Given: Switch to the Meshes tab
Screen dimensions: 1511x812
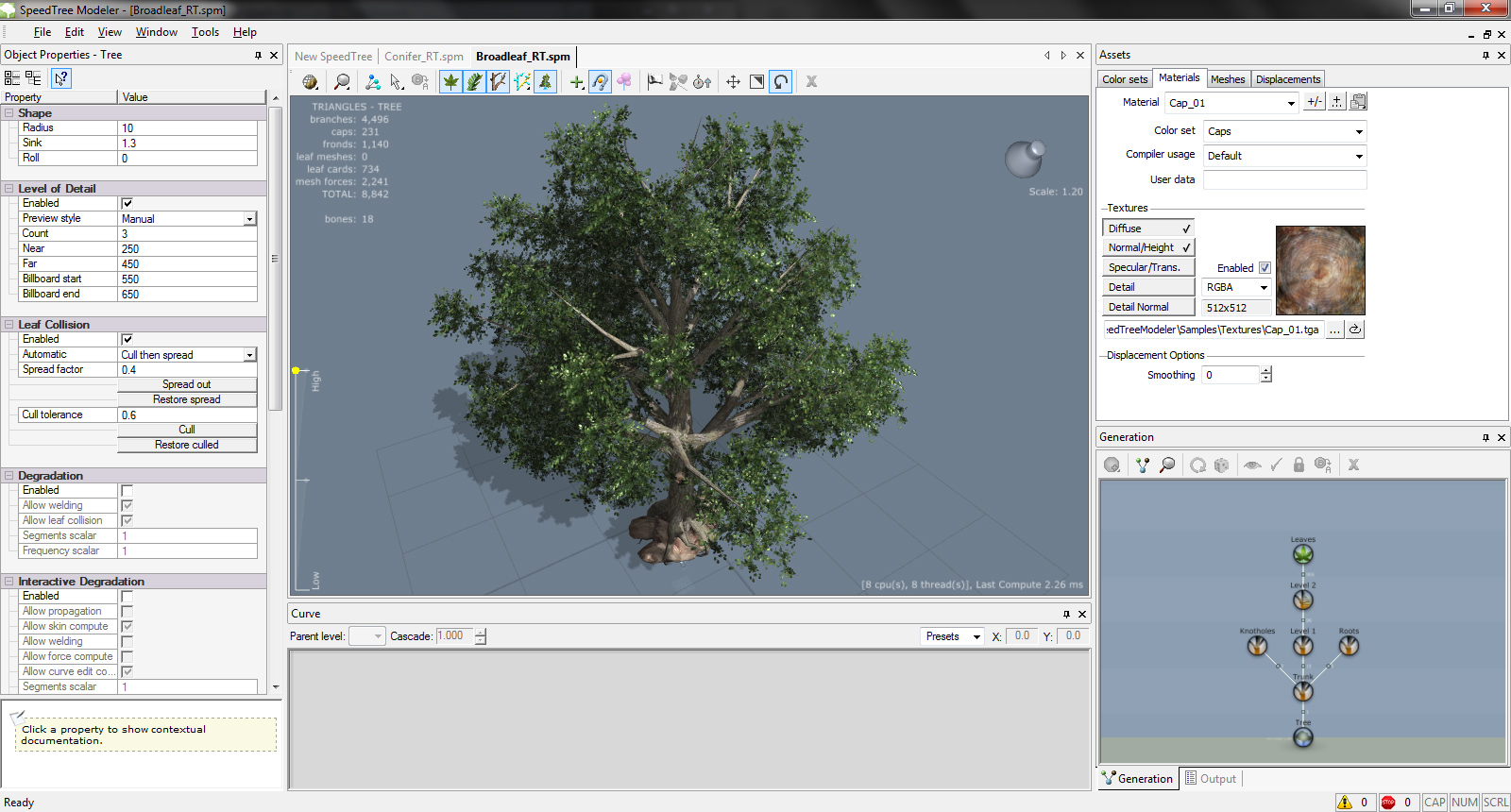Looking at the screenshot, I should 1228,79.
